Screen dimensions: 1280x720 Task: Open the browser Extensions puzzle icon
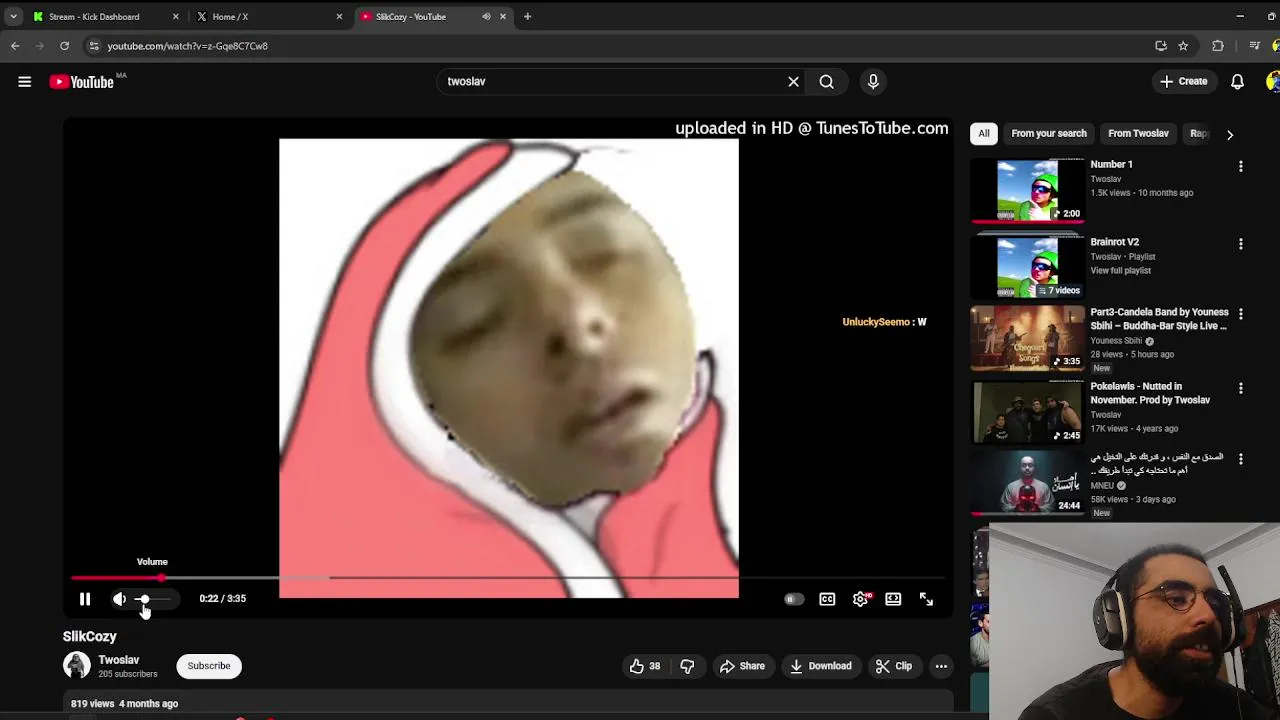pos(1217,46)
